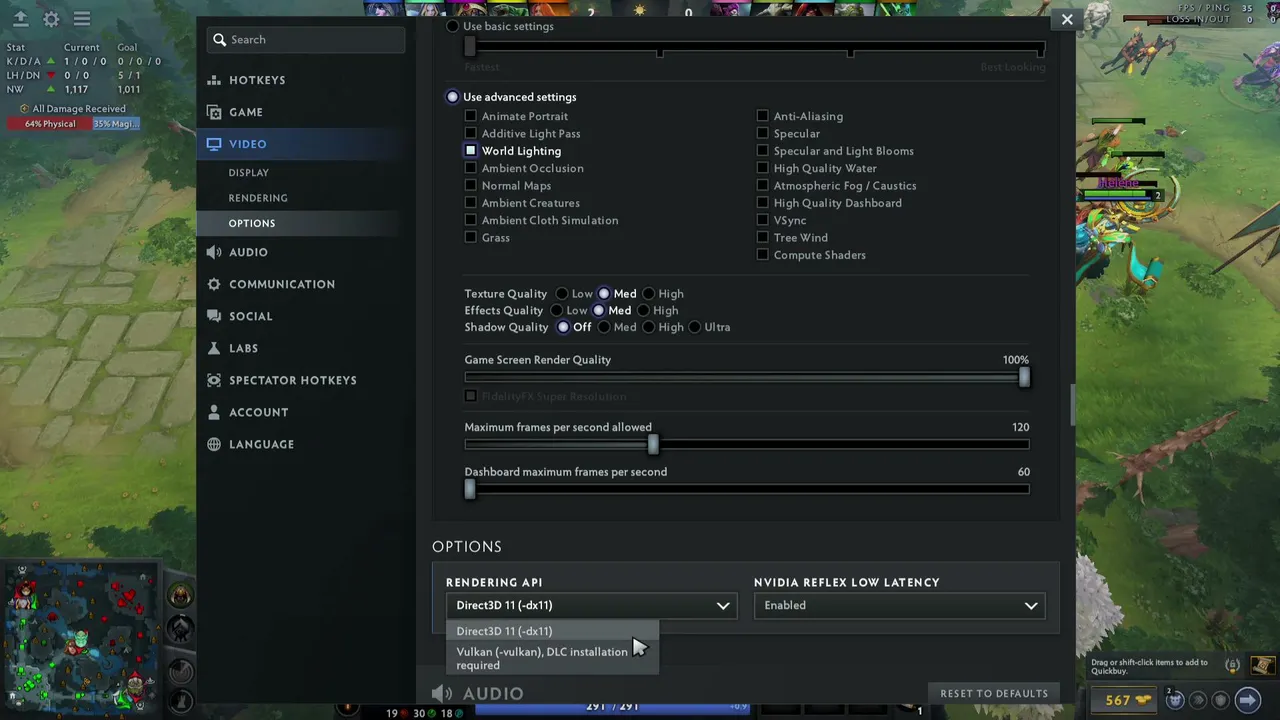1280x720 pixels.
Task: Enable the Ambient Occlusion checkbox
Action: 470,168
